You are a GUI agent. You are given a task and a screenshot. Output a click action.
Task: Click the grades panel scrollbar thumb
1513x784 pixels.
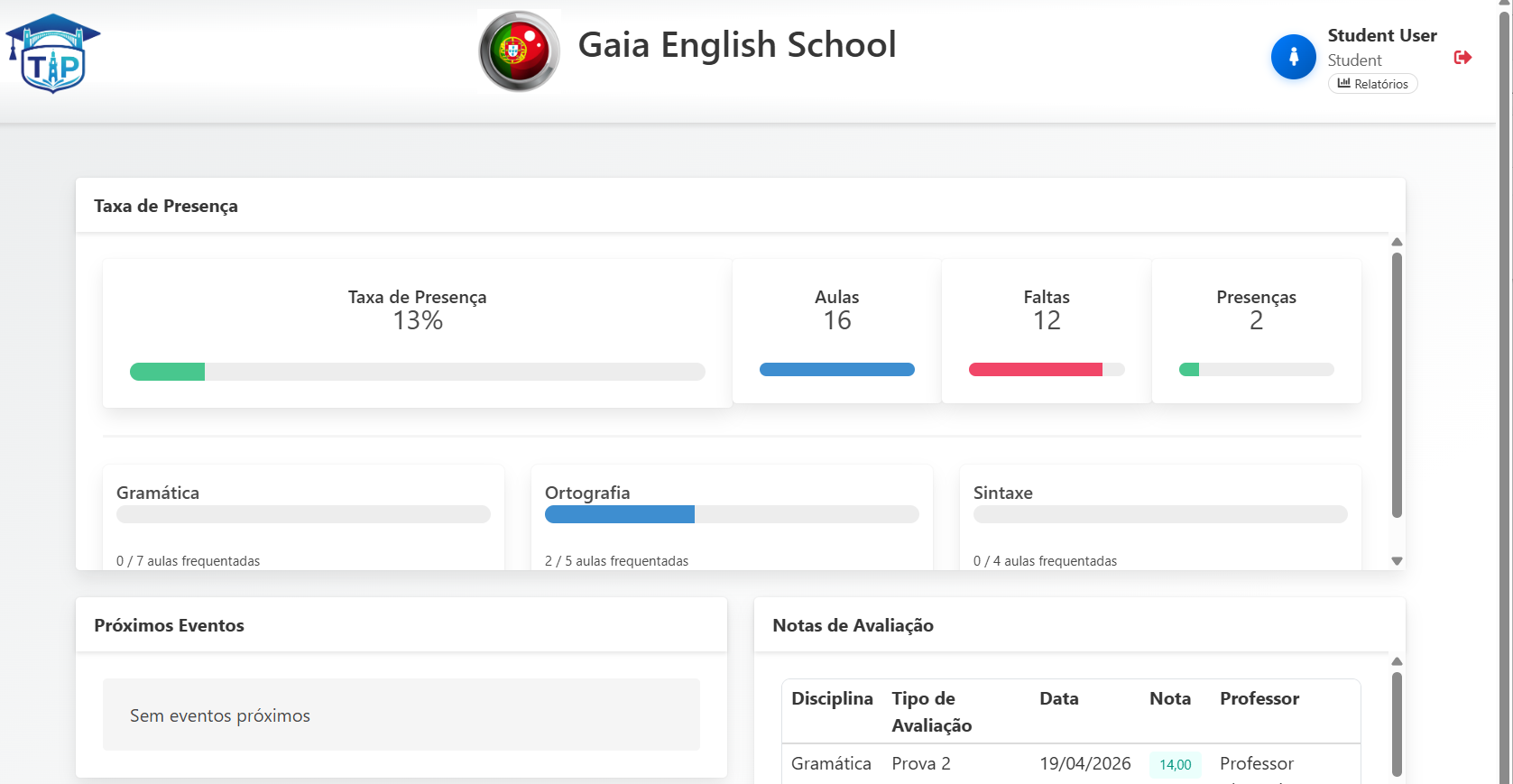coord(1397,724)
